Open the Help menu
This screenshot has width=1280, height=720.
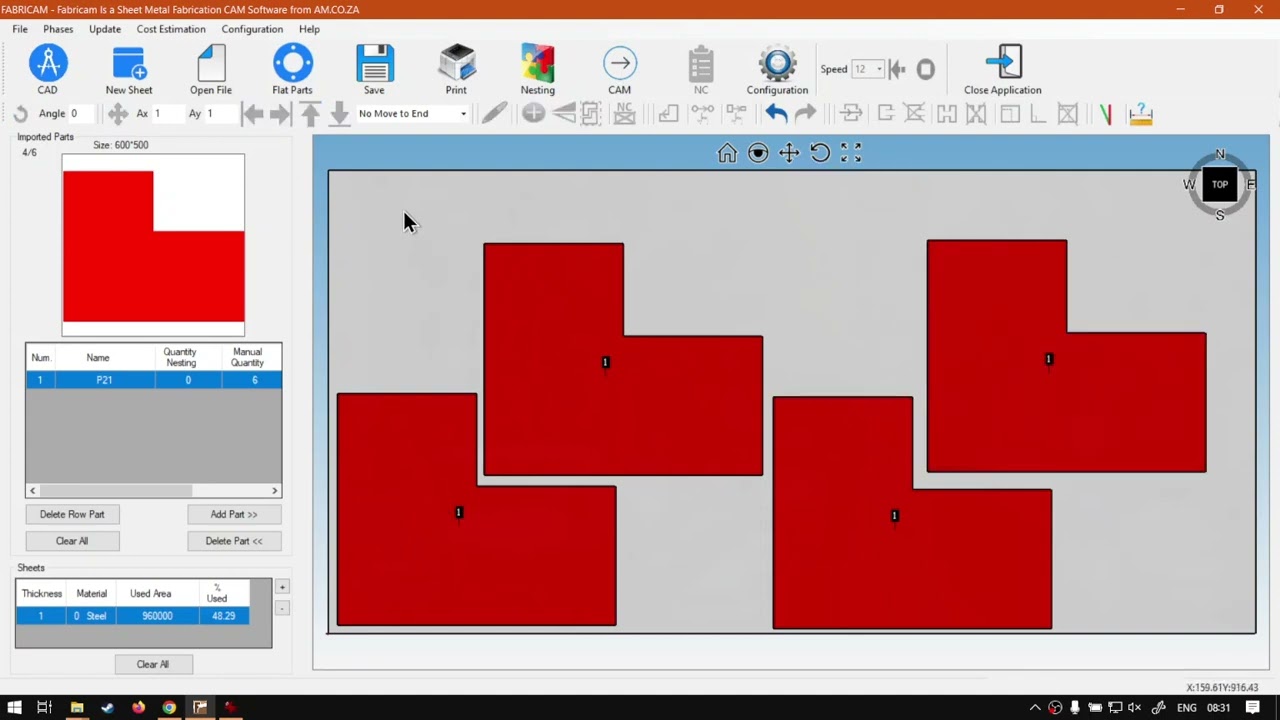(309, 29)
